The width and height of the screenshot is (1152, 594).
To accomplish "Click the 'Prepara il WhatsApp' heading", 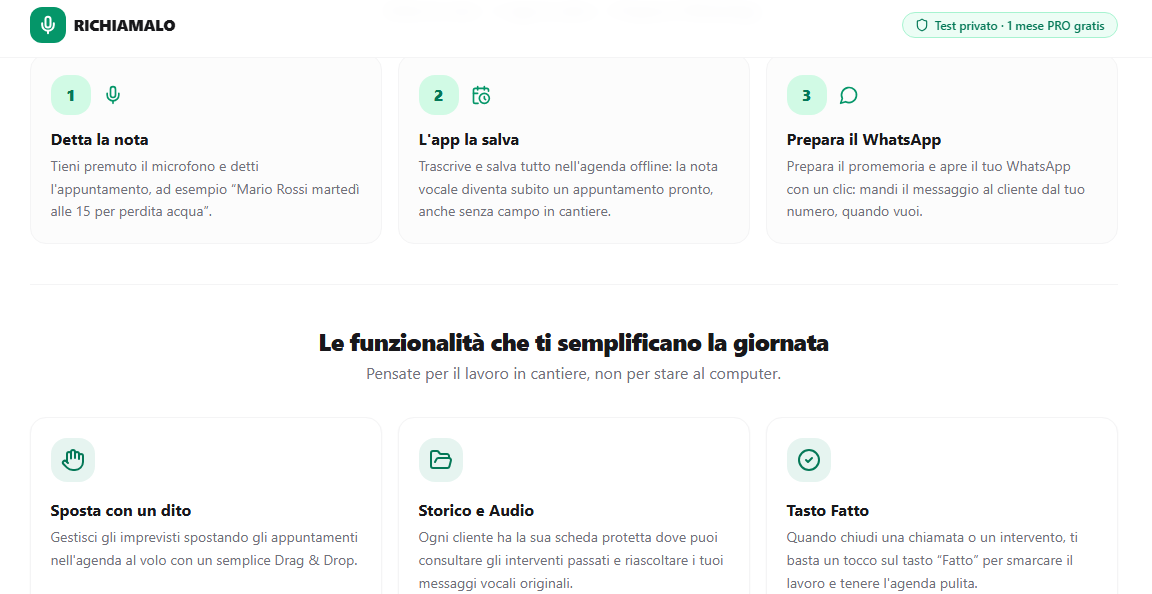I will 864,140.
